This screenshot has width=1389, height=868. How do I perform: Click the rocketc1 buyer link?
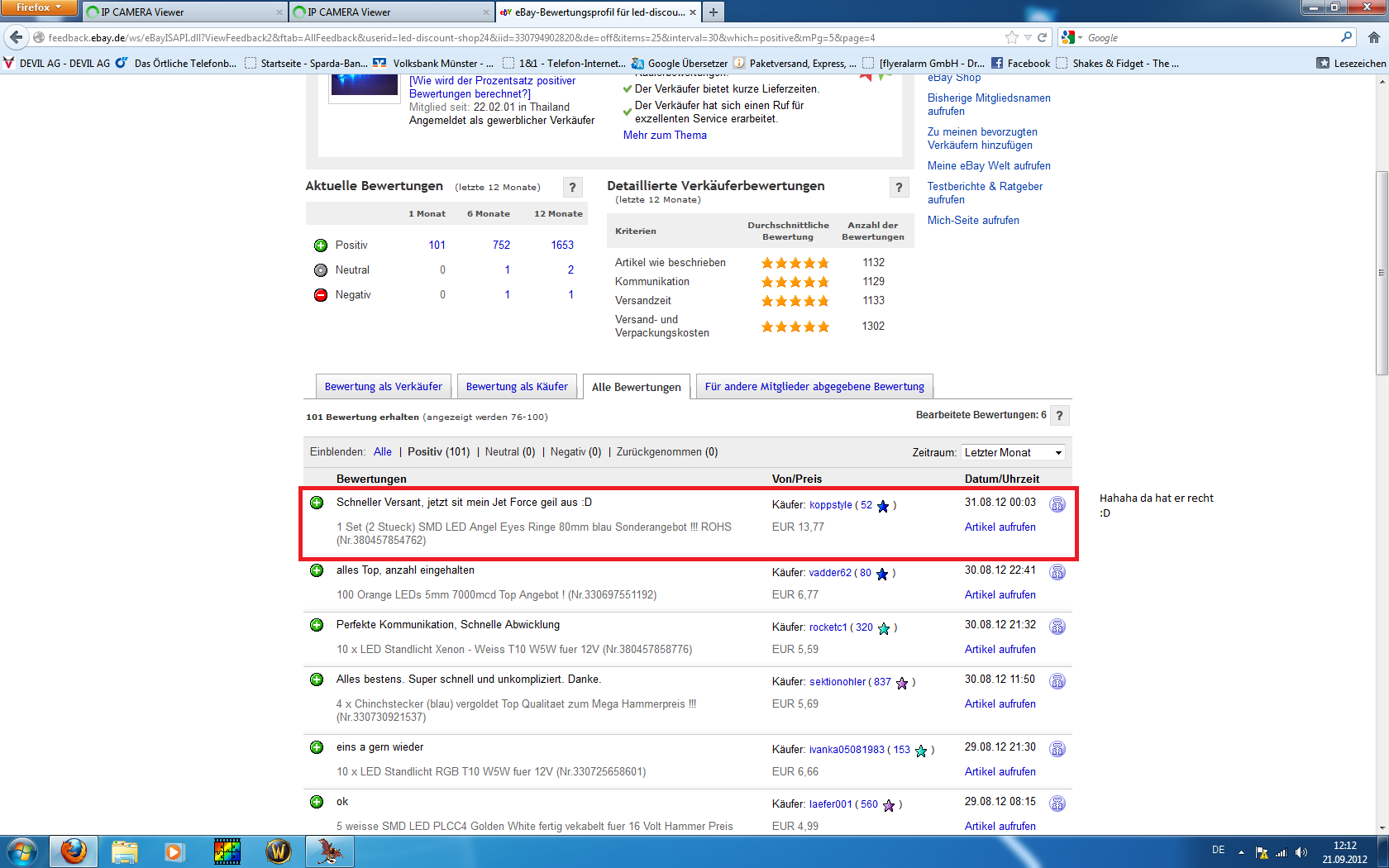pos(828,627)
